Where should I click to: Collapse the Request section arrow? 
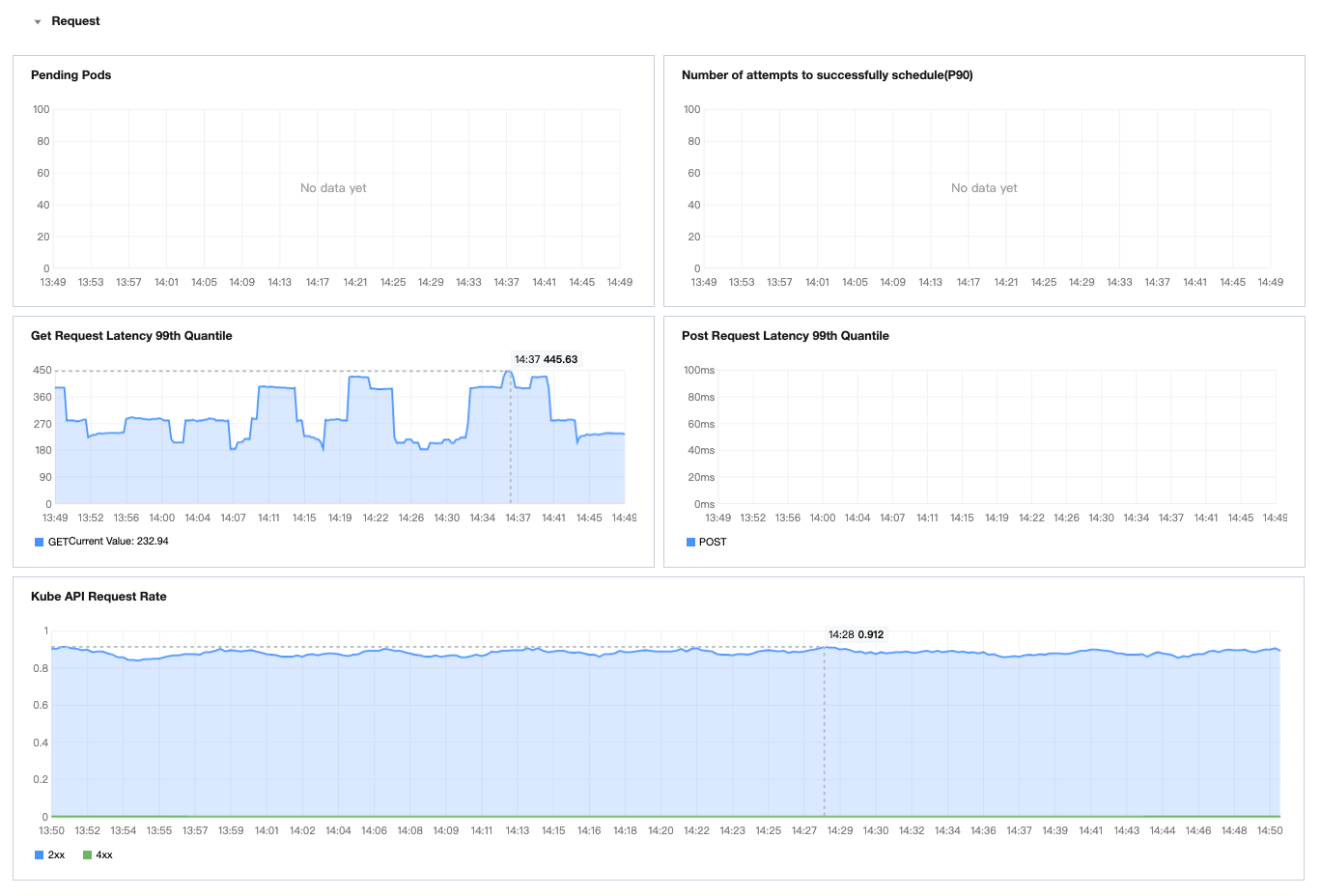coord(38,21)
